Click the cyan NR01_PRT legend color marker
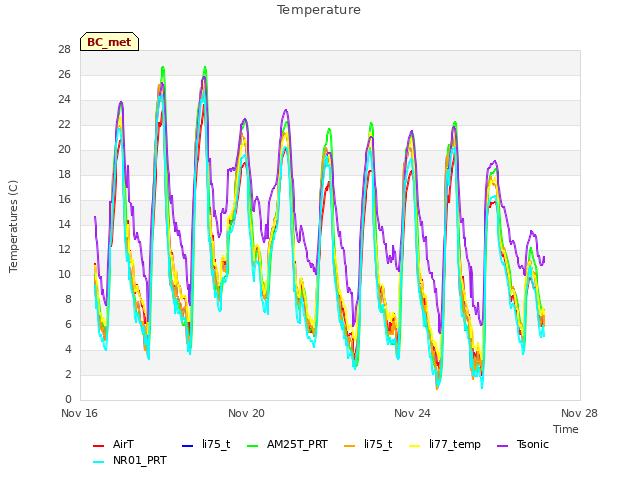Screen dimensions: 640x480 coord(98,462)
